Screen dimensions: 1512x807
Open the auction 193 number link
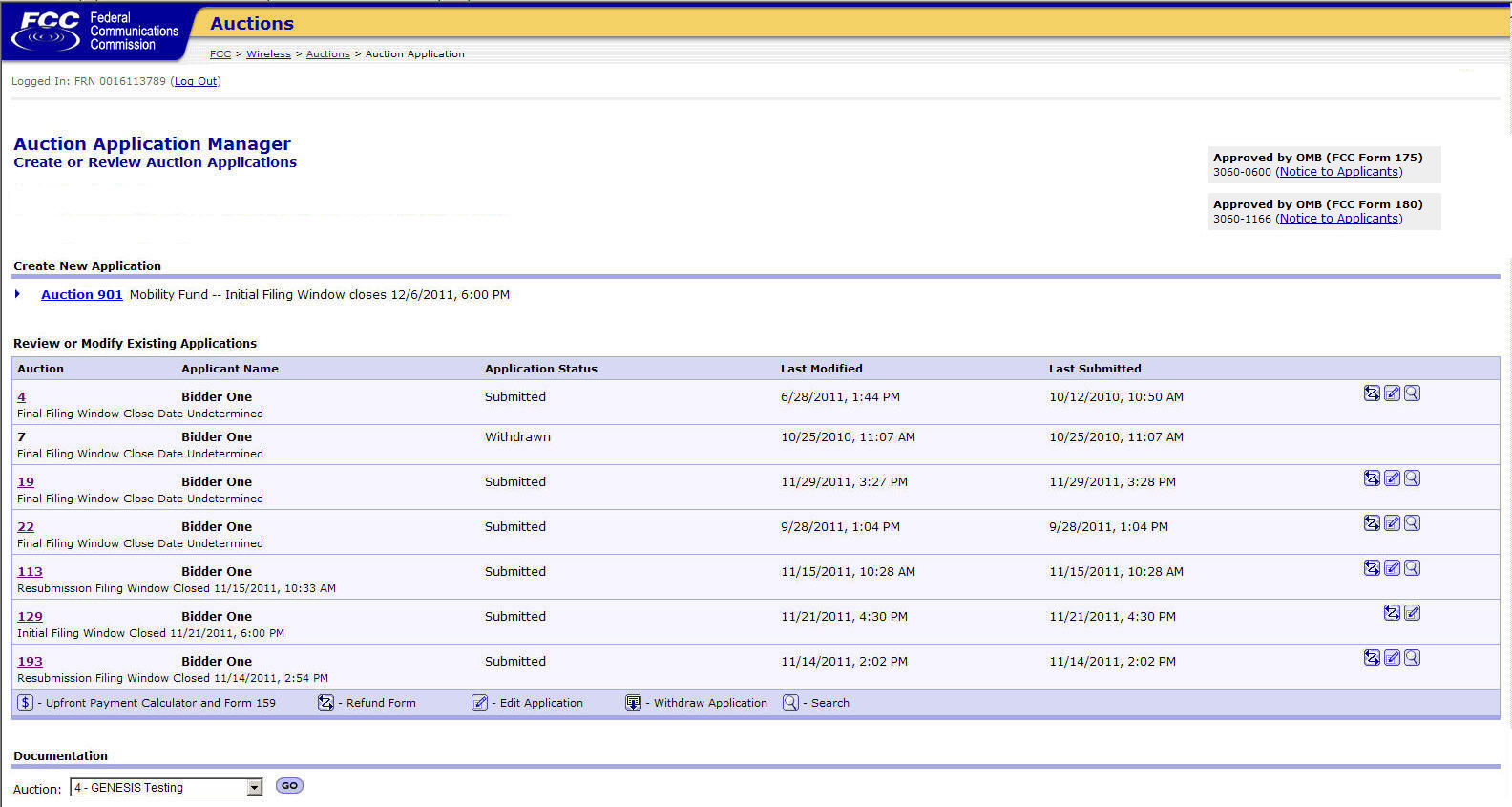tap(30, 662)
